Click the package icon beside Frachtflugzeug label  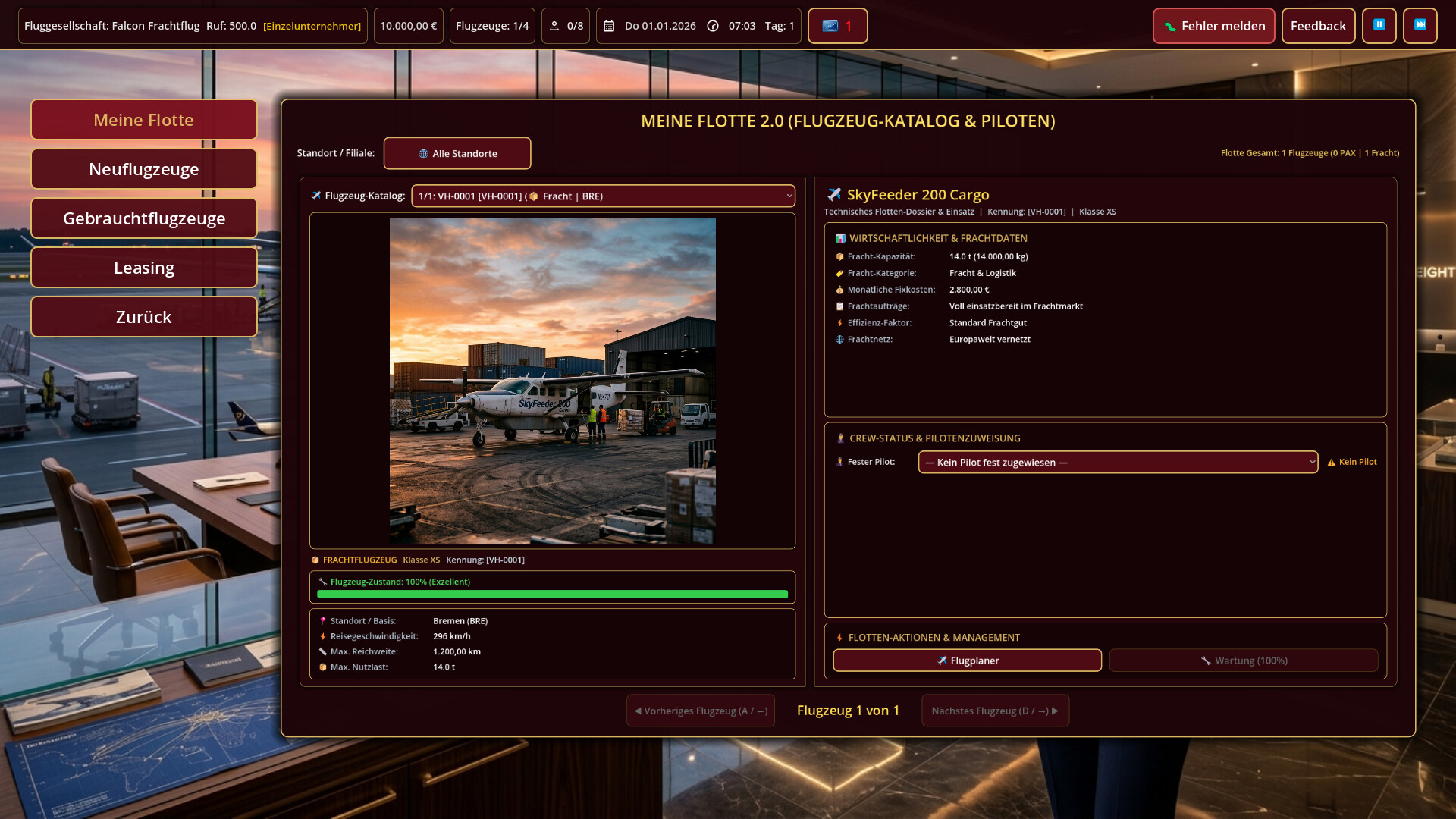[x=315, y=560]
